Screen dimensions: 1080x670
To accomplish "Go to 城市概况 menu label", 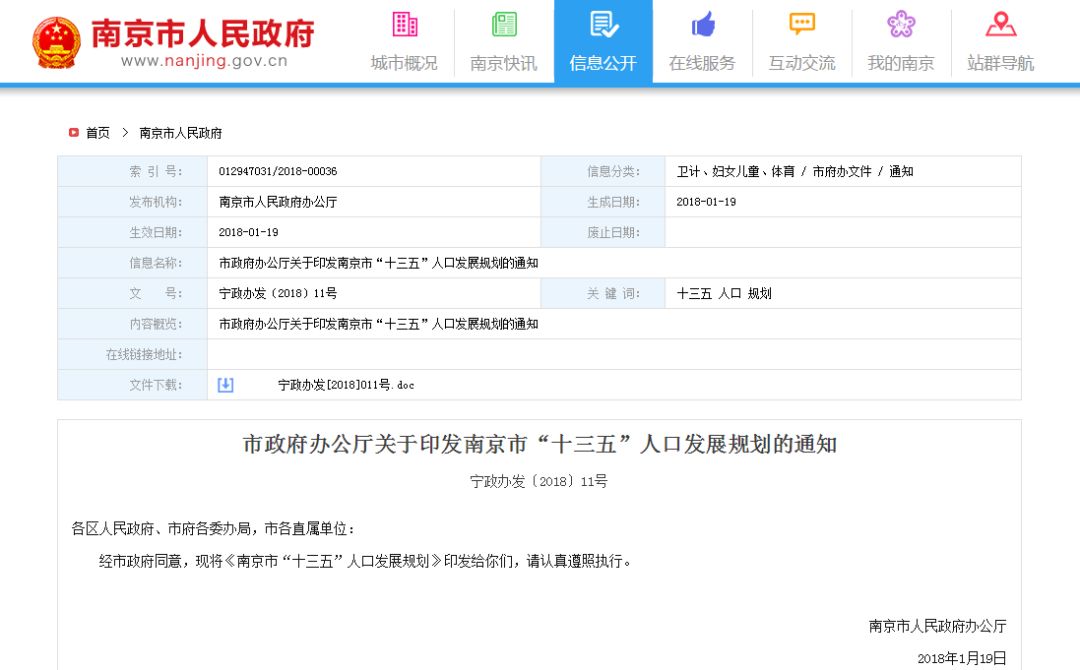I will coord(404,63).
